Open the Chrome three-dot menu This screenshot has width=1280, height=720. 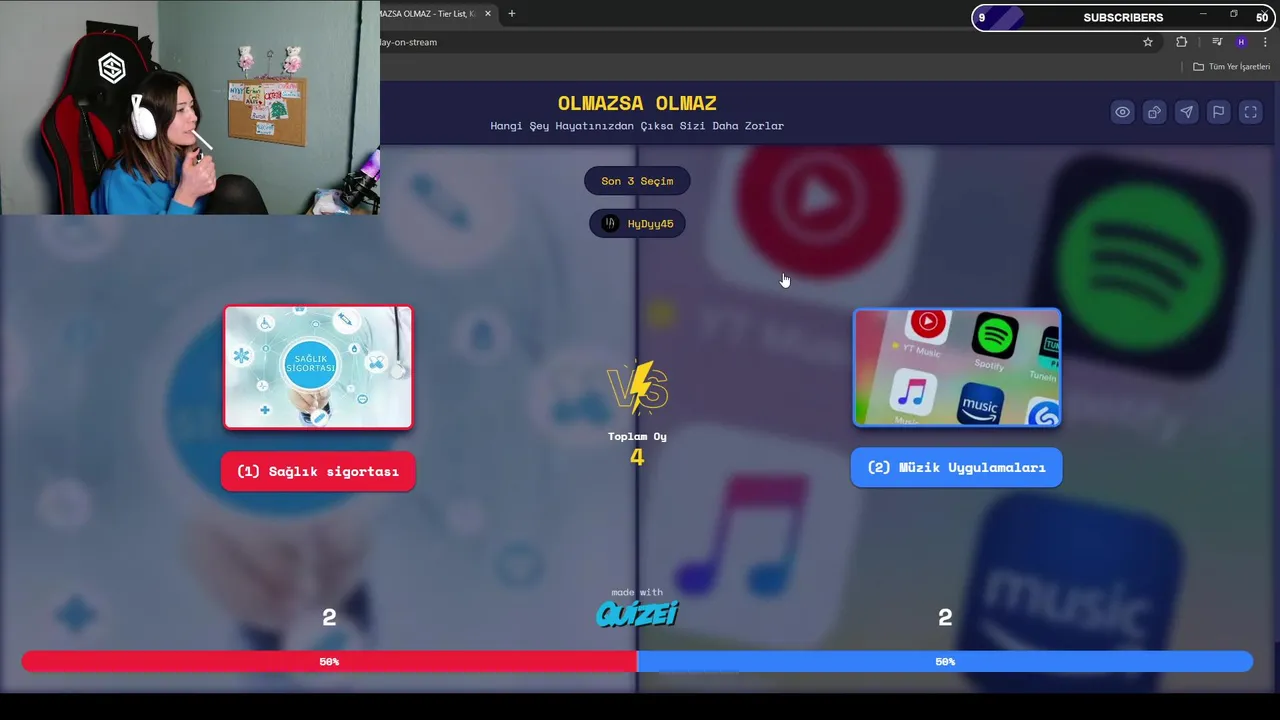pos(1265,42)
